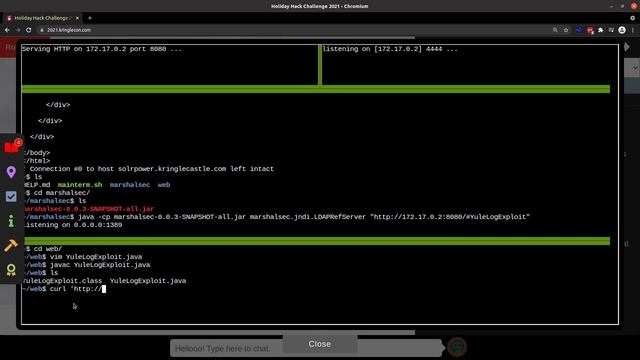This screenshot has width=640, height=360.
Task: Click 'marshalsec' directory in ls output
Action: point(130,184)
